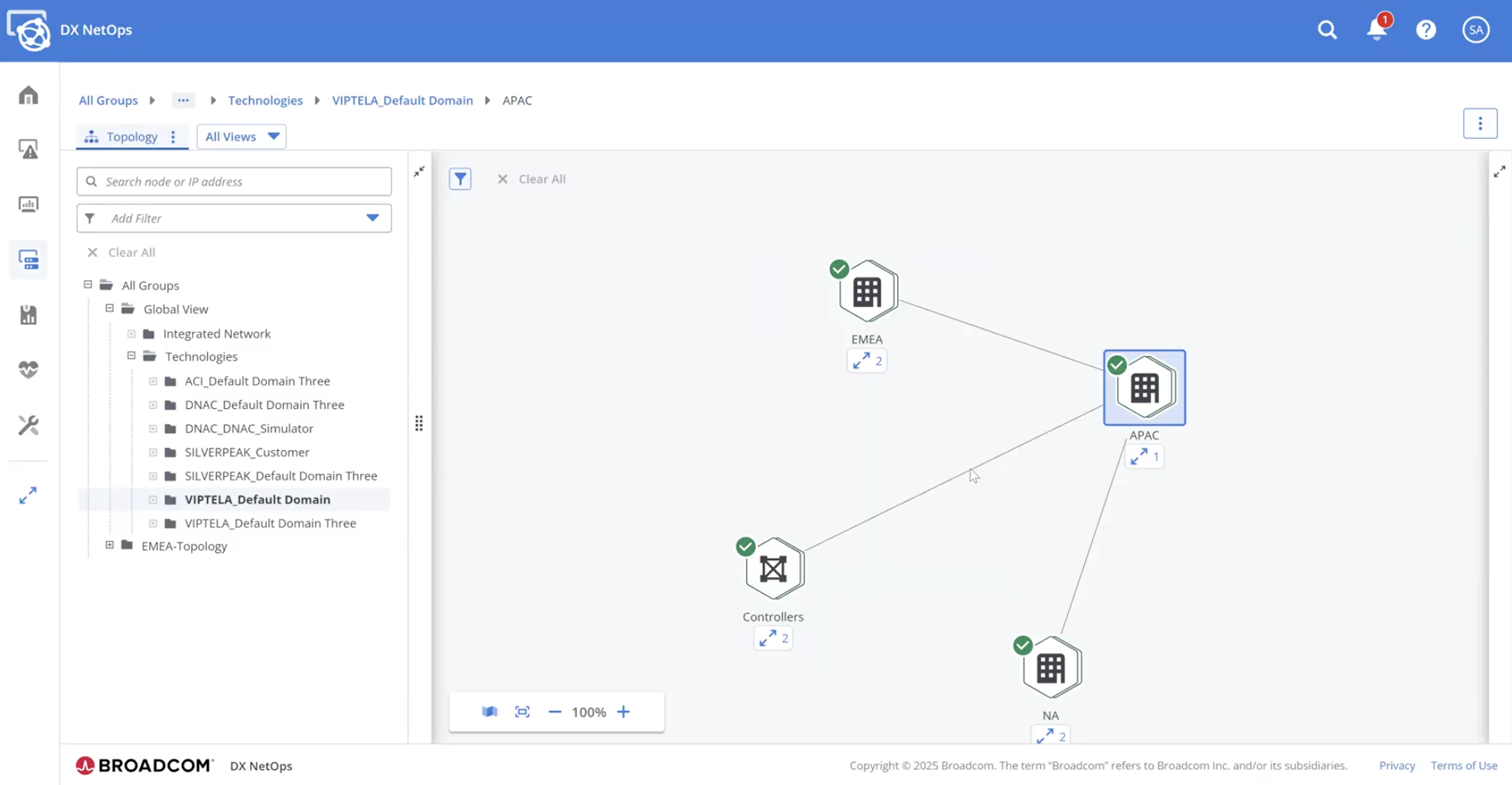Zoom in using the plus control
Viewport: 1512px width, 785px height.
coord(623,712)
